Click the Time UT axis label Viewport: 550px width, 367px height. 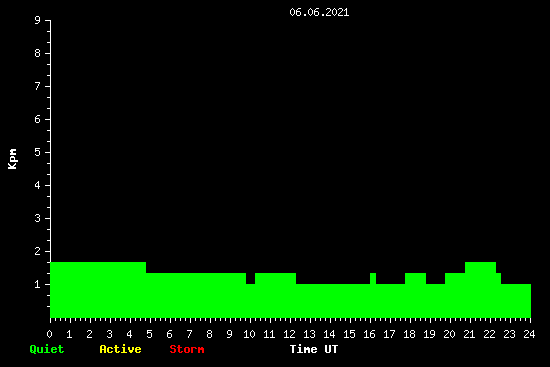click(x=314, y=349)
